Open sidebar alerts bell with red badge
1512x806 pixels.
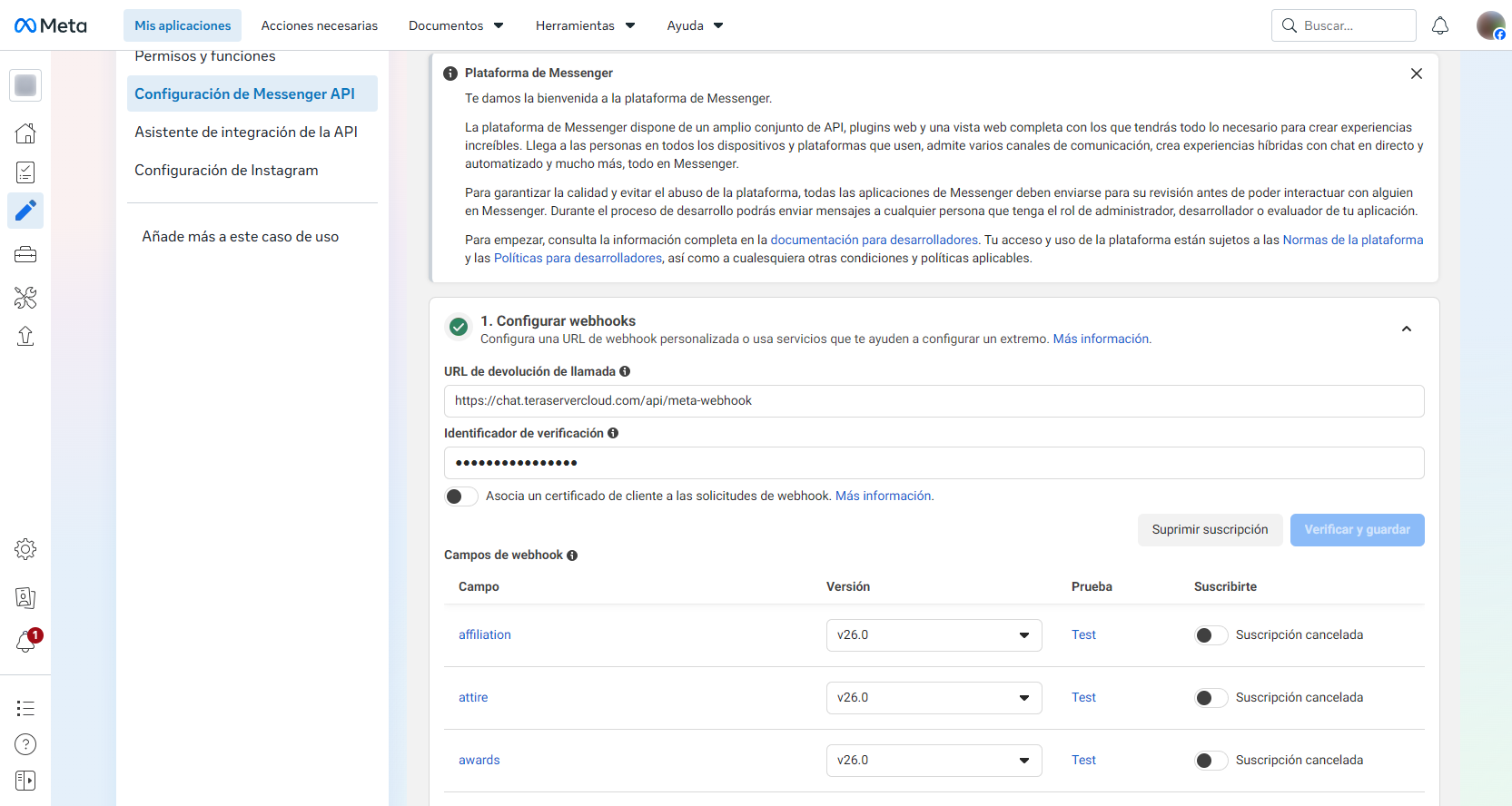[x=27, y=642]
